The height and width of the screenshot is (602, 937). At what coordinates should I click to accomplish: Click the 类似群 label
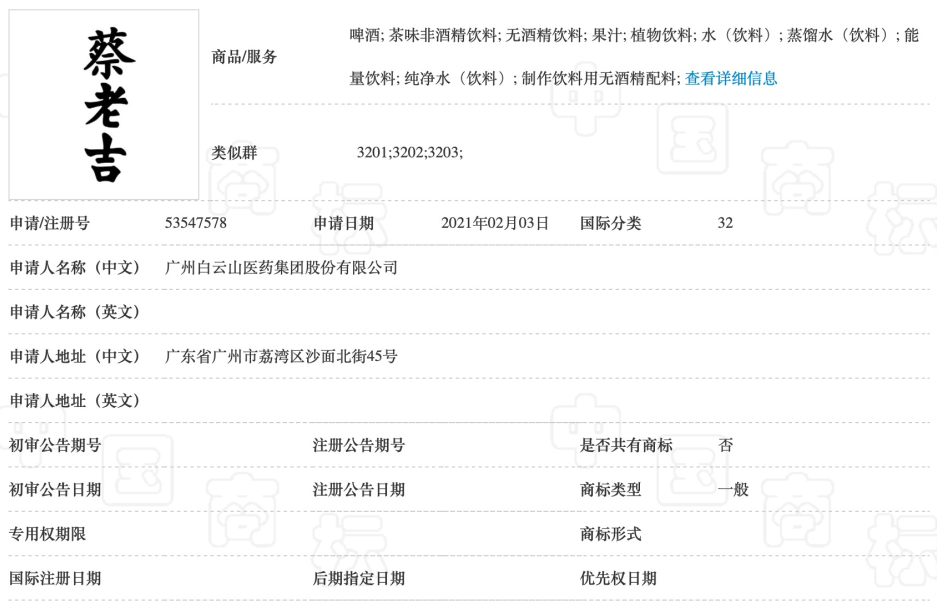[x=234, y=152]
